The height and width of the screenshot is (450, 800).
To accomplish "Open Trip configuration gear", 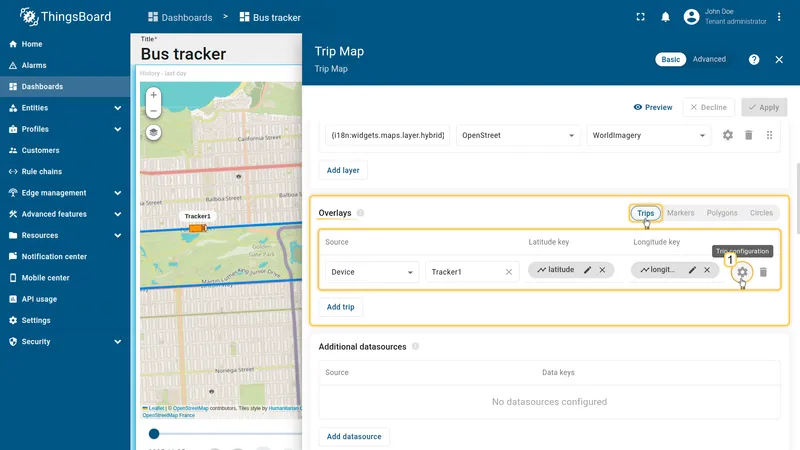I will tap(742, 272).
